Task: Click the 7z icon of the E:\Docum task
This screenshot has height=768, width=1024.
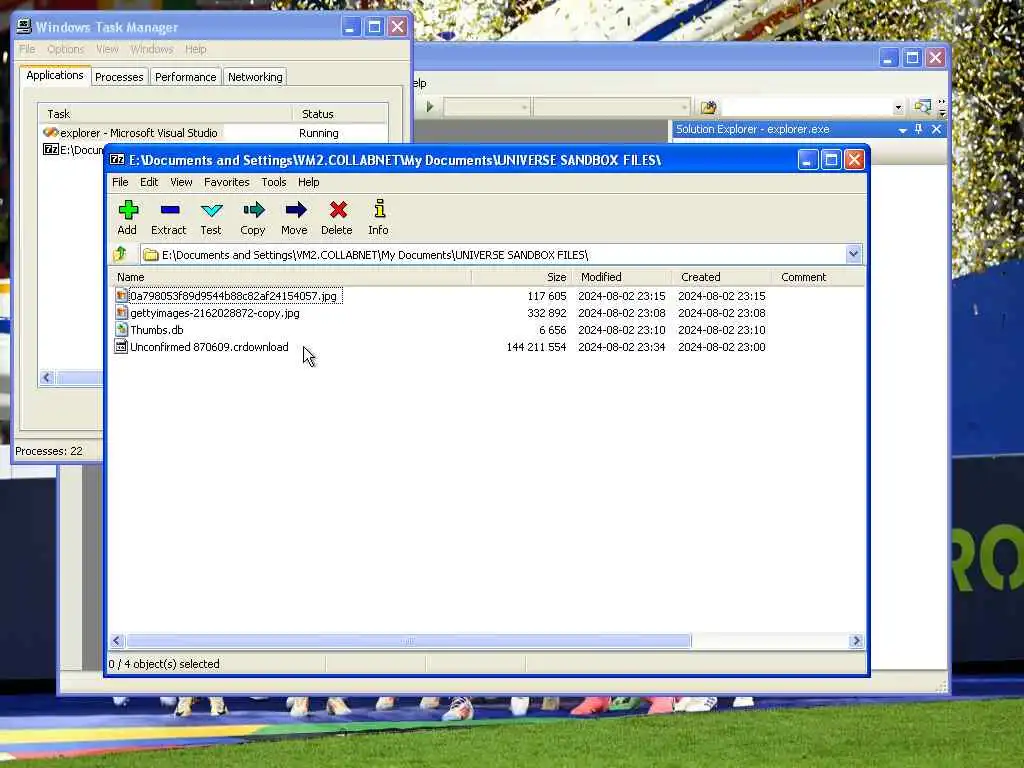Action: [50, 150]
